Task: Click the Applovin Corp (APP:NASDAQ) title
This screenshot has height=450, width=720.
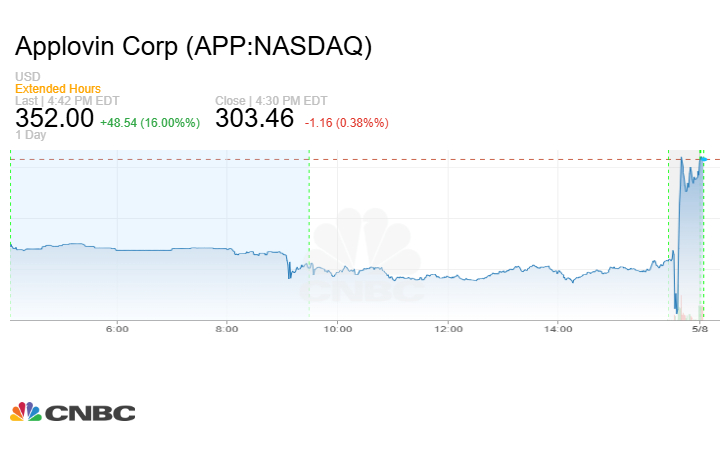Action: point(194,47)
